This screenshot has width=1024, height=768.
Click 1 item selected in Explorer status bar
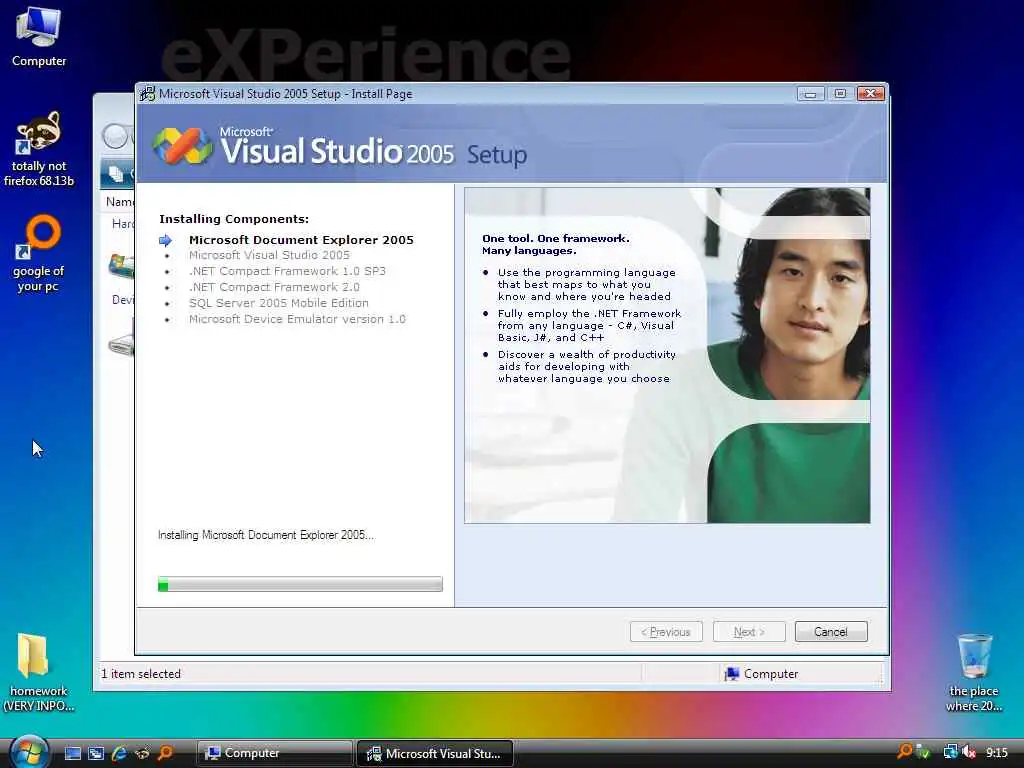tap(140, 673)
